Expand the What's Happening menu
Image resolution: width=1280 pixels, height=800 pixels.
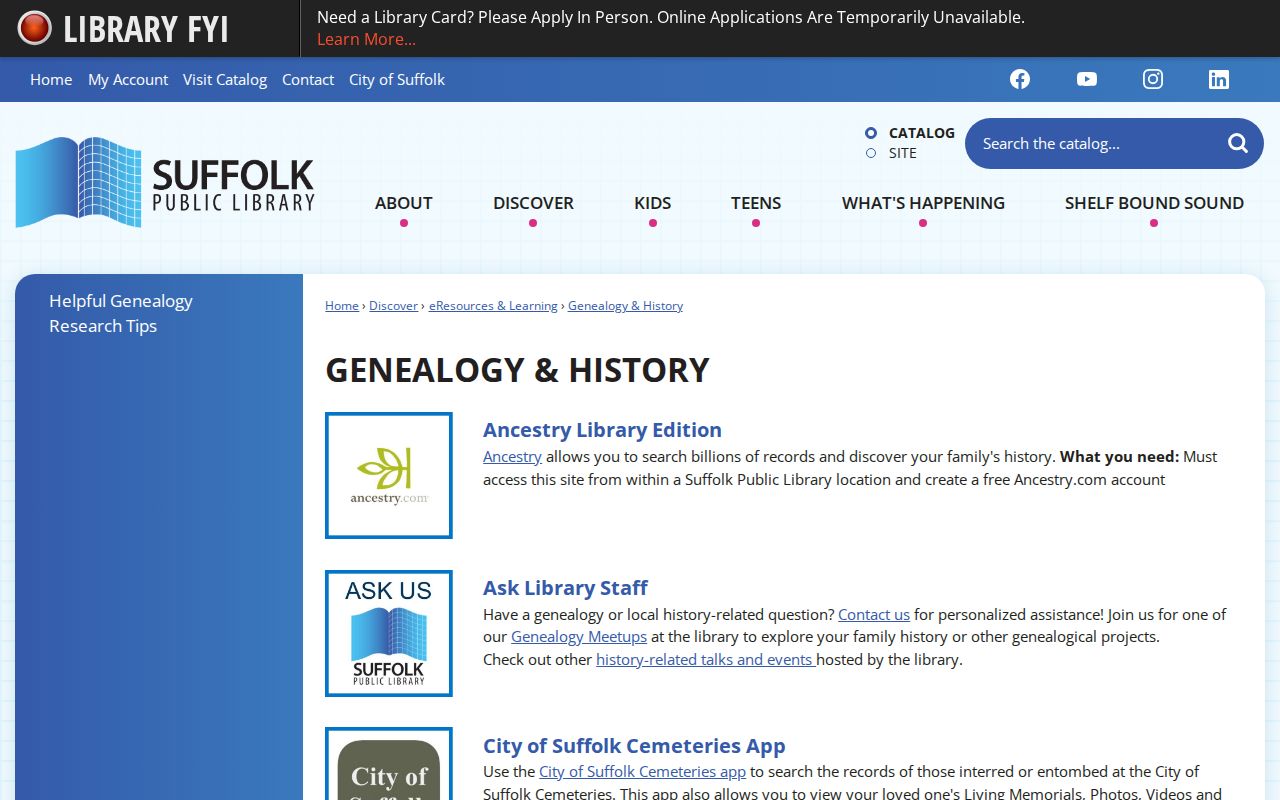923,203
